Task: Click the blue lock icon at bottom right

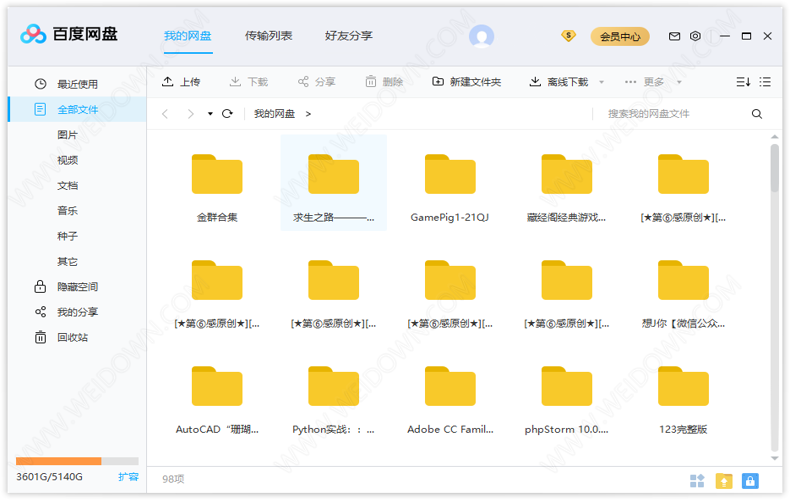Action: click(x=749, y=481)
